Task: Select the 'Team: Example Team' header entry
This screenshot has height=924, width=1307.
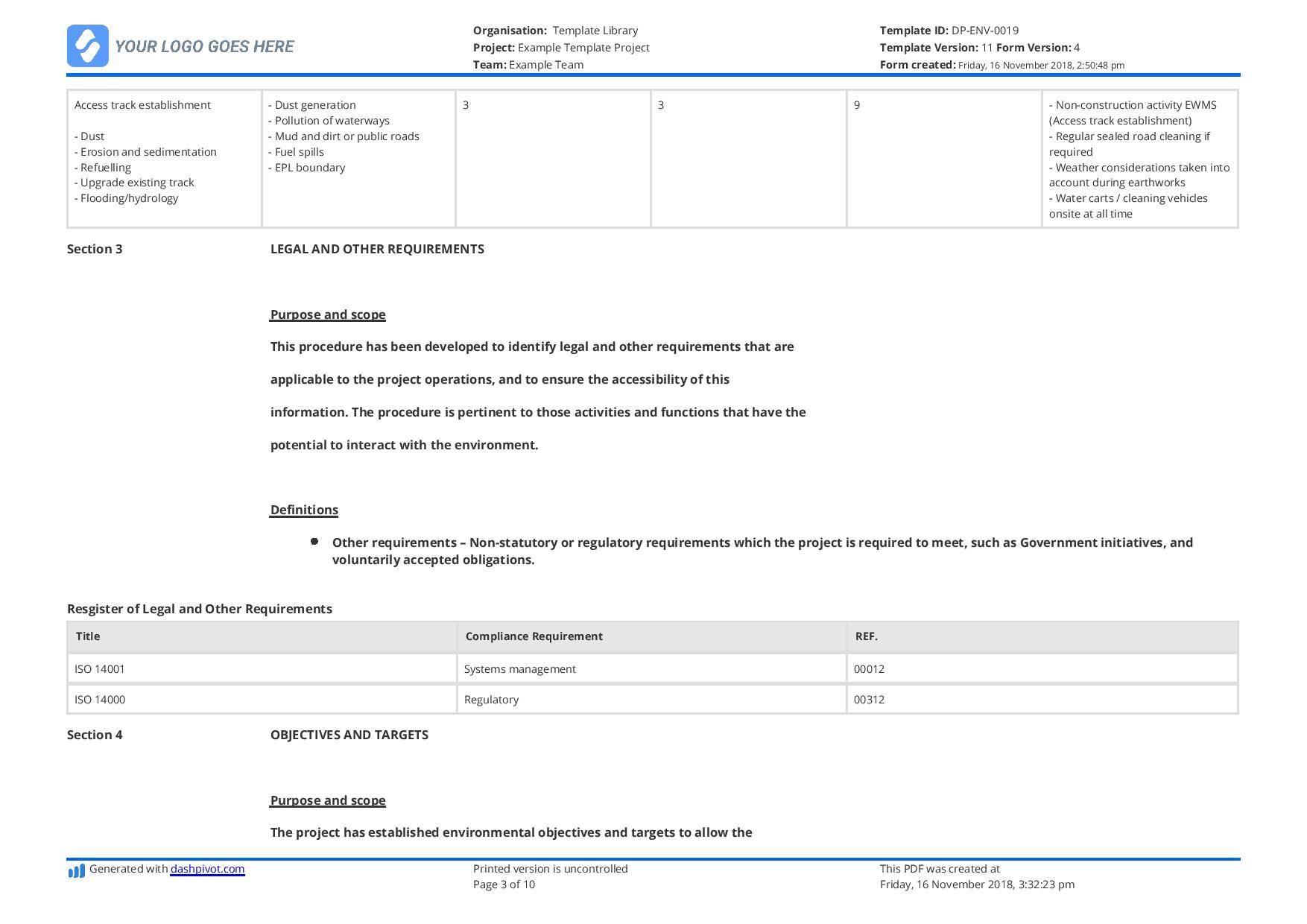Action: pos(529,64)
